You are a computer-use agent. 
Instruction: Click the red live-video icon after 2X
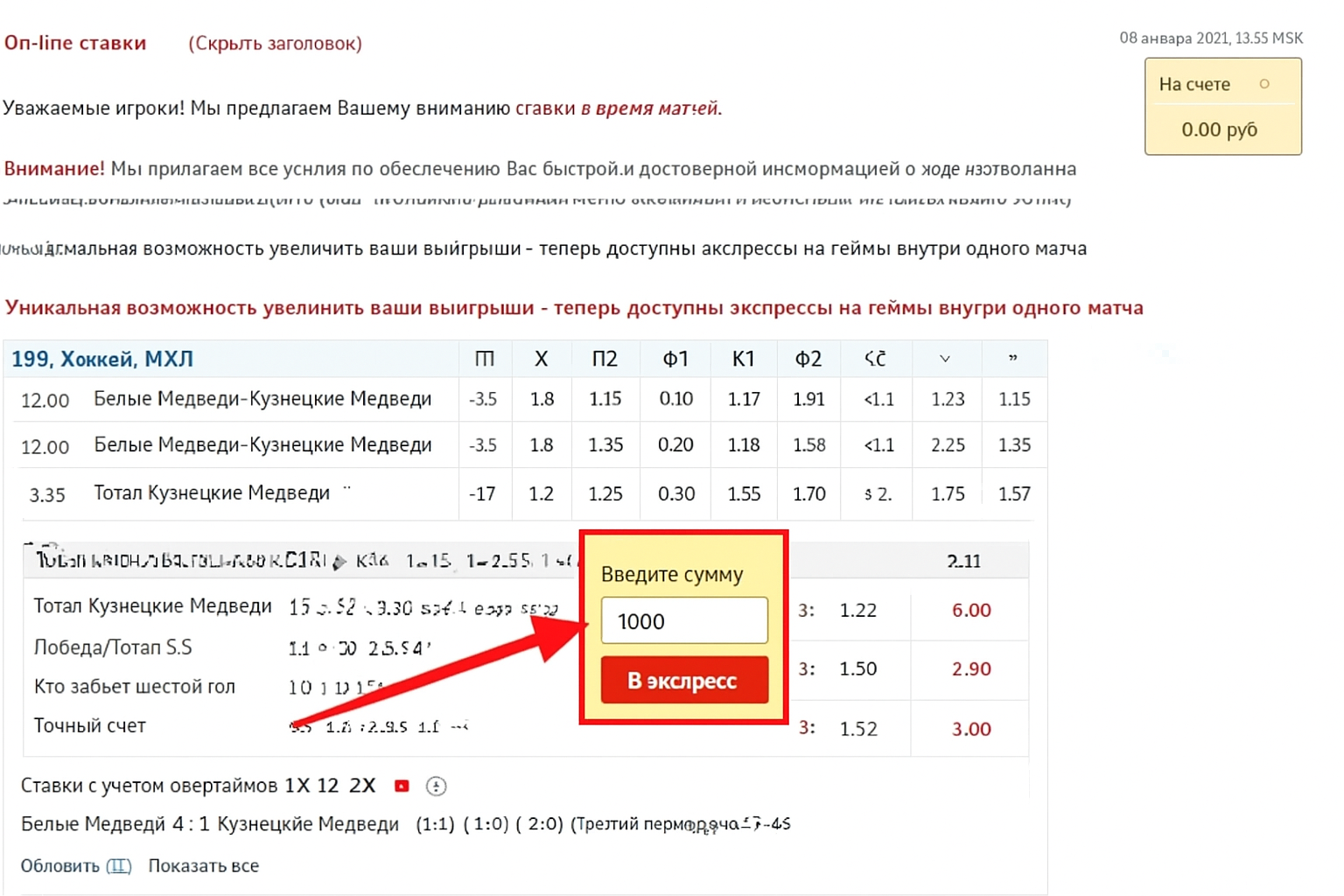pos(402,786)
